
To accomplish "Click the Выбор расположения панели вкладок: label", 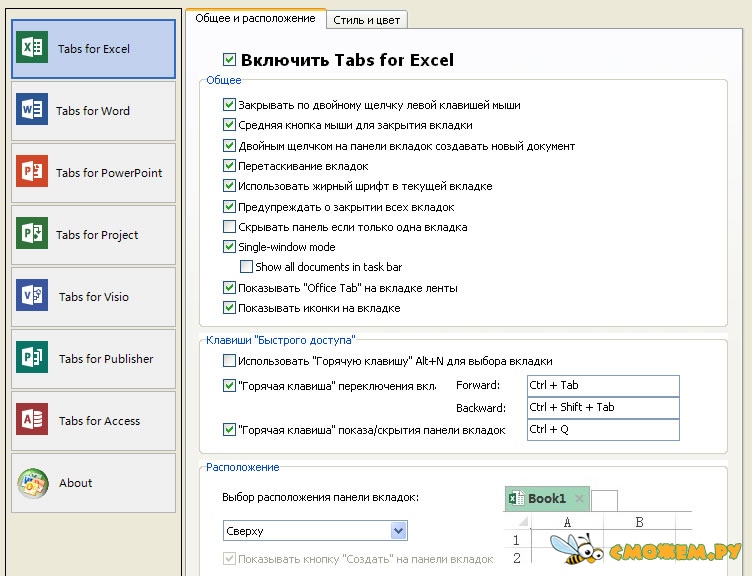I will tap(320, 497).
